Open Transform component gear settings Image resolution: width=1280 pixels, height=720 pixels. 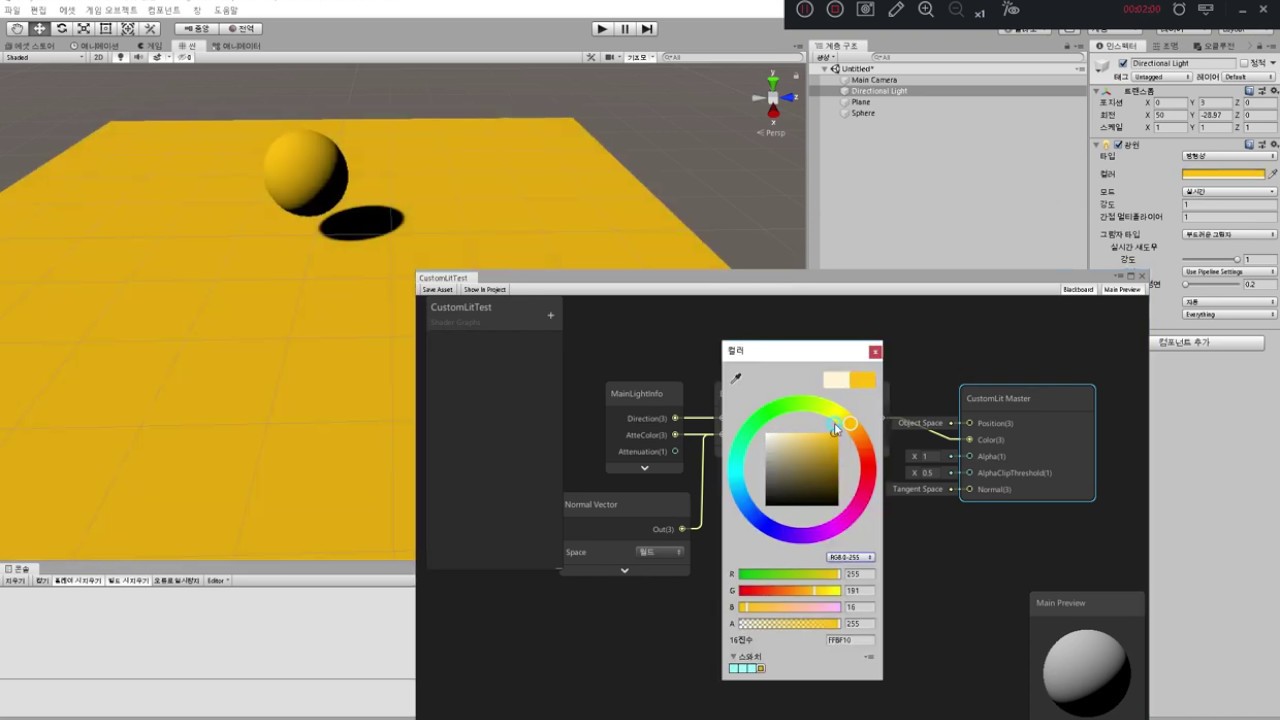point(1273,90)
